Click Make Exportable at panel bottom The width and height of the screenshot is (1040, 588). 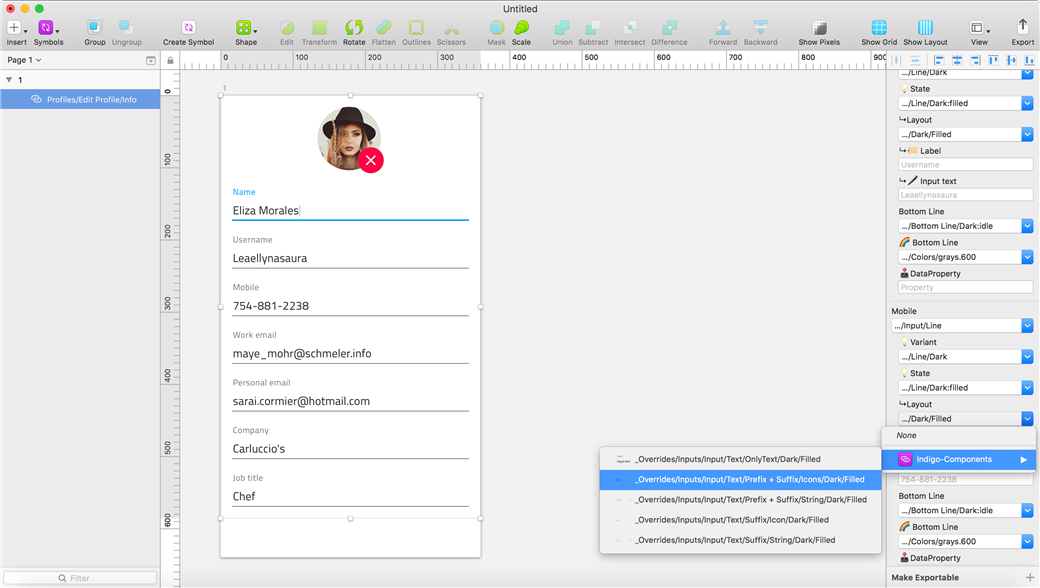pyautogui.click(x=925, y=577)
